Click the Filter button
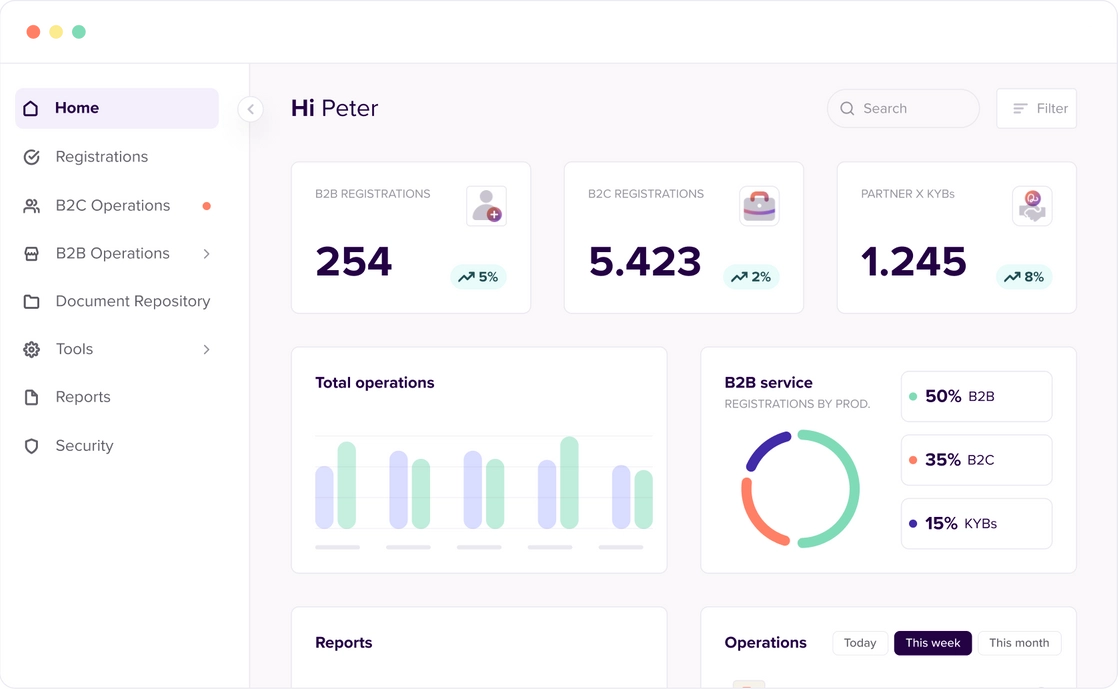The image size is (1118, 689). tap(1036, 108)
